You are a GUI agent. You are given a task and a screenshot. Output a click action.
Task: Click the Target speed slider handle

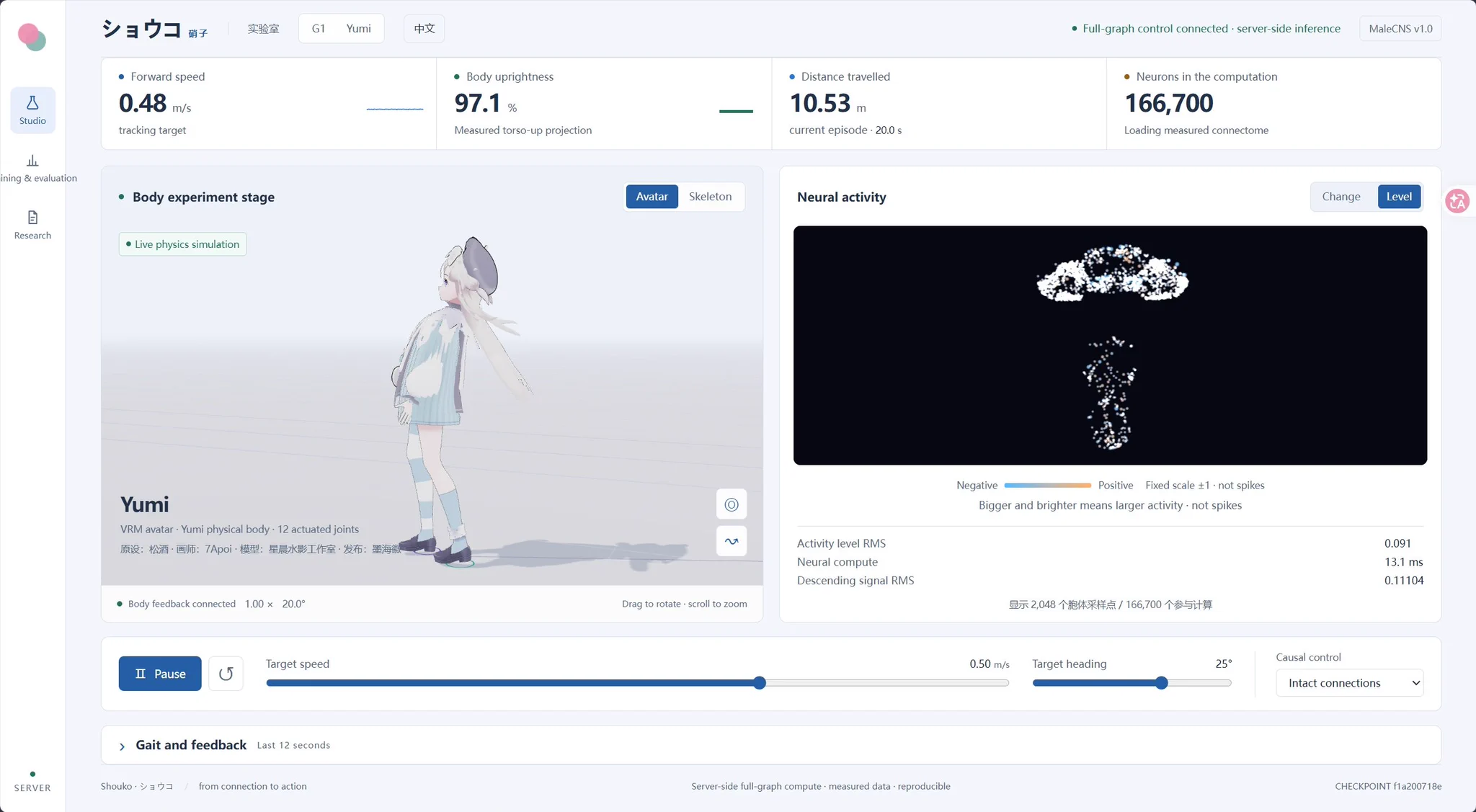click(760, 683)
